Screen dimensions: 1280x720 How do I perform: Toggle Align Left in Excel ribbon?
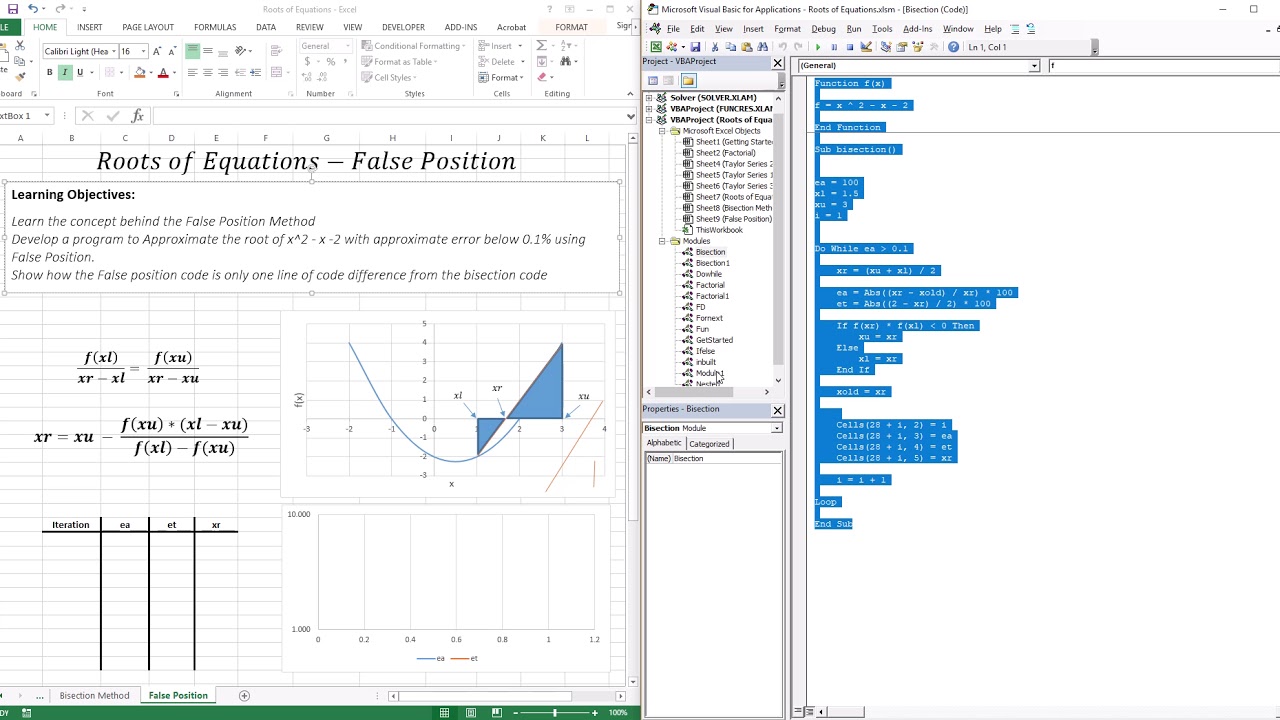(x=192, y=72)
